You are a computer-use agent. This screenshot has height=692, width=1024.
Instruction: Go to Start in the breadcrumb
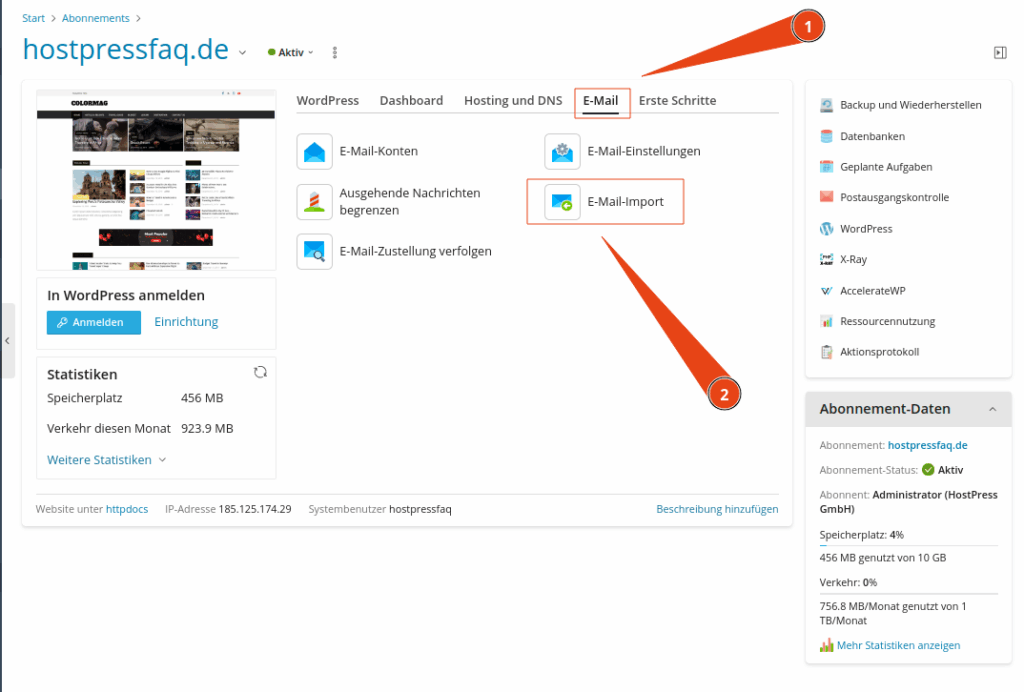click(x=33, y=18)
